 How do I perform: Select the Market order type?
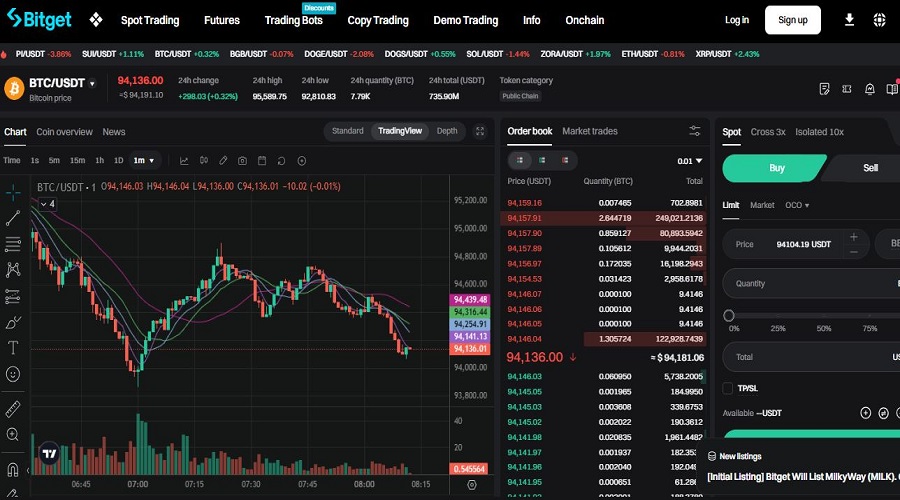[762, 205]
